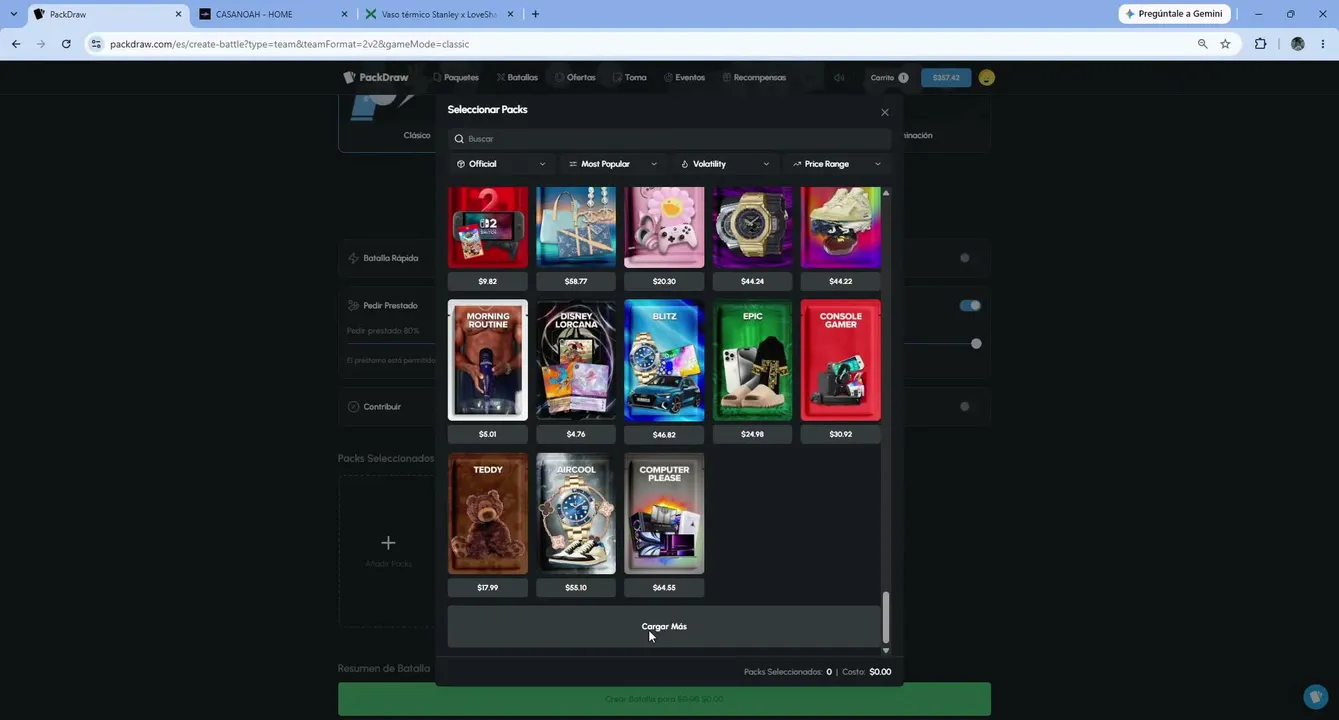Click the Pregúntale a Gemini button

(1174, 14)
